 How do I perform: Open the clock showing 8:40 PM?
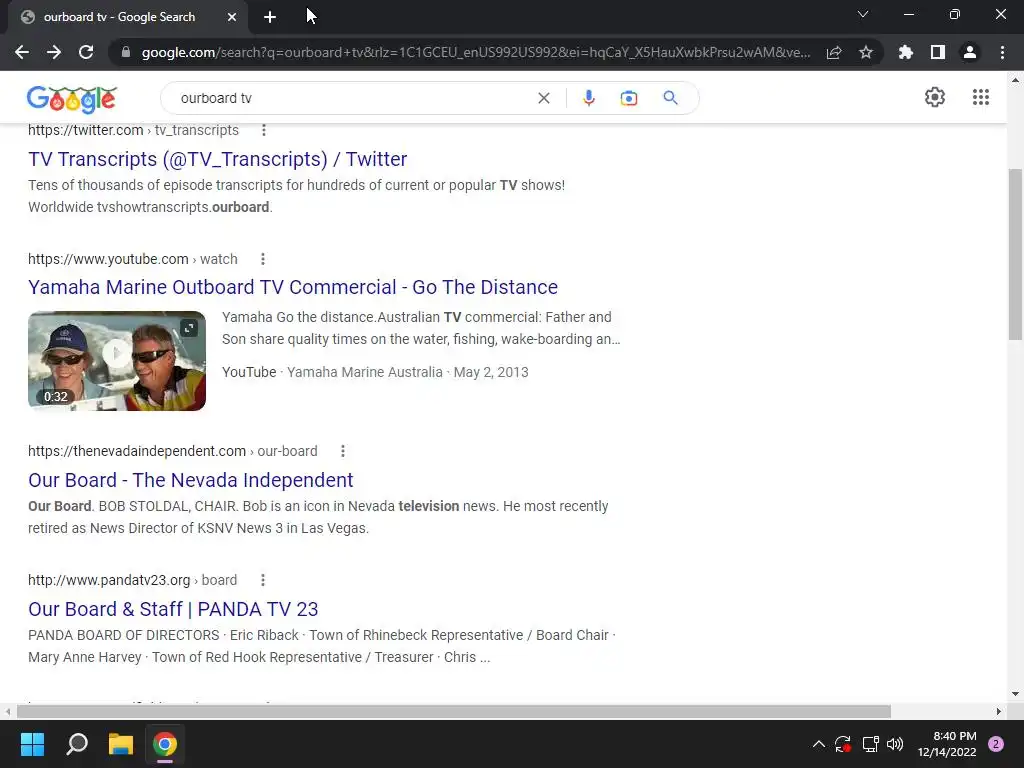point(948,744)
